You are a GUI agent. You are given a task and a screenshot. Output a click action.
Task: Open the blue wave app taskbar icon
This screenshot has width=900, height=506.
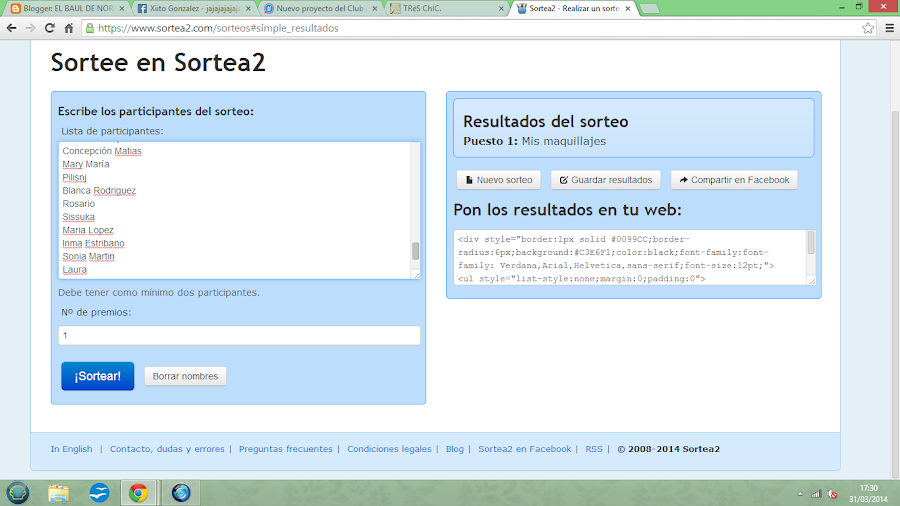click(x=99, y=493)
